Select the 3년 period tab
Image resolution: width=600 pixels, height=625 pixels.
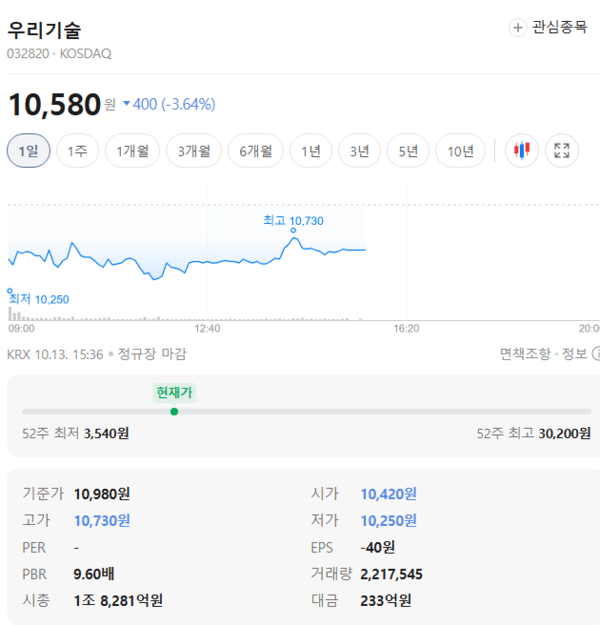[x=360, y=151]
